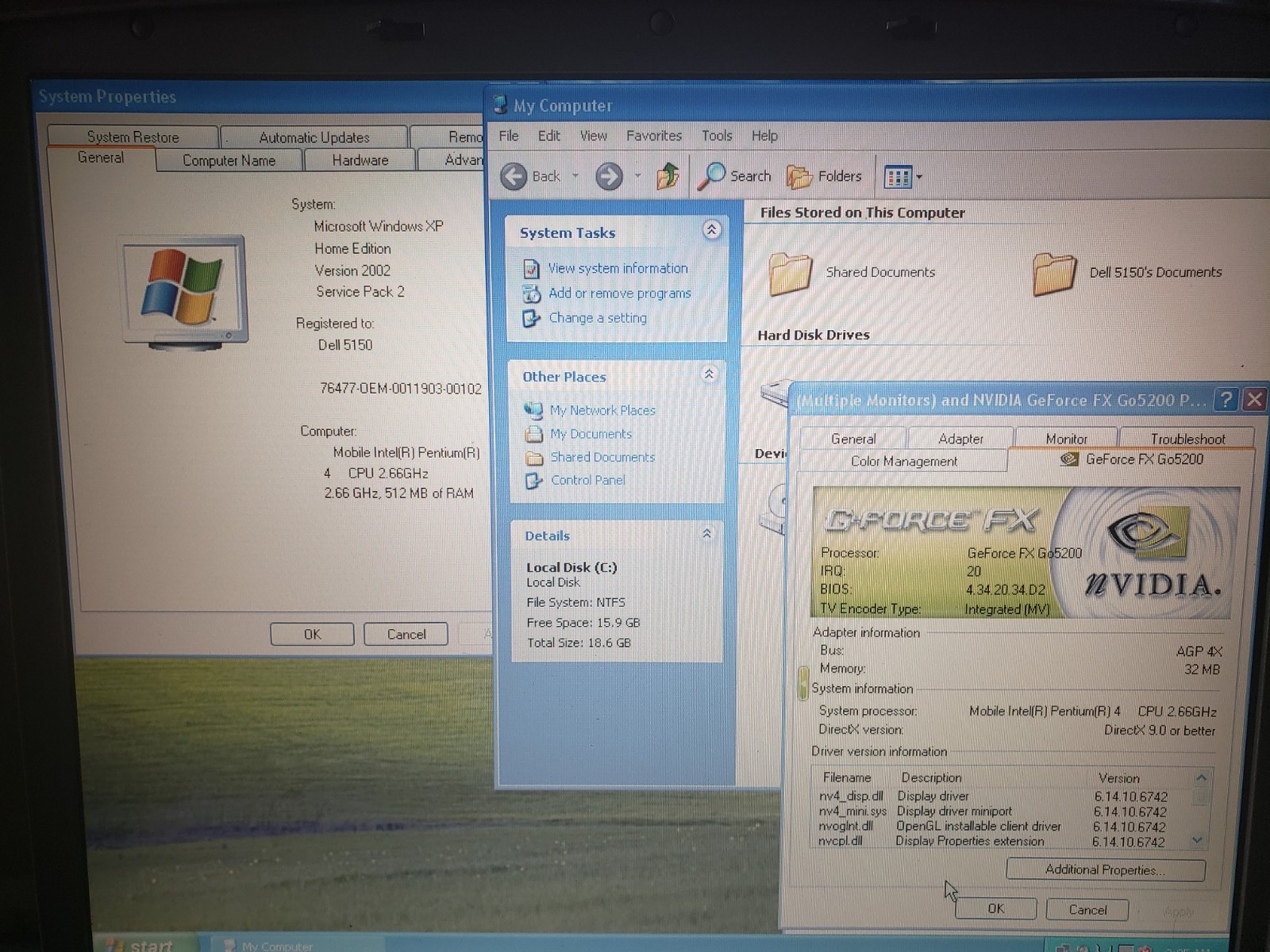Switch to Monitor tab
Screen dimensions: 1270x952
(x=1066, y=439)
